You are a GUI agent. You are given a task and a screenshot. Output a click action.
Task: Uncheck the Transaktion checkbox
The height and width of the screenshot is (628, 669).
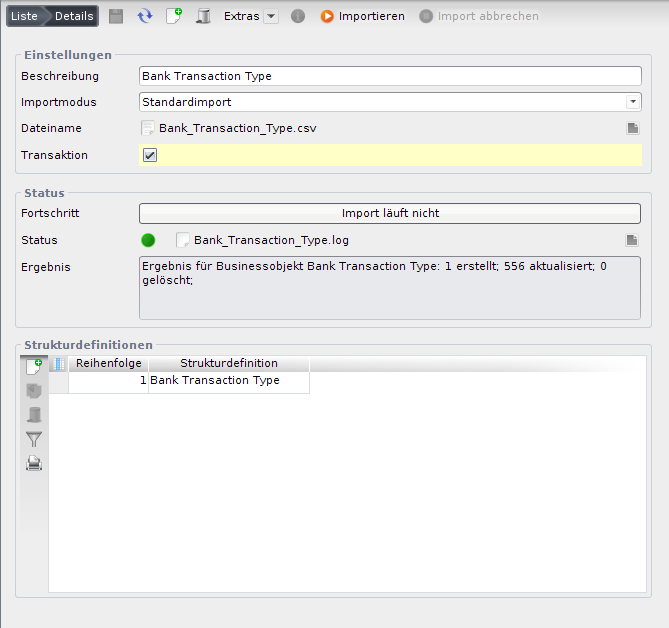150,155
